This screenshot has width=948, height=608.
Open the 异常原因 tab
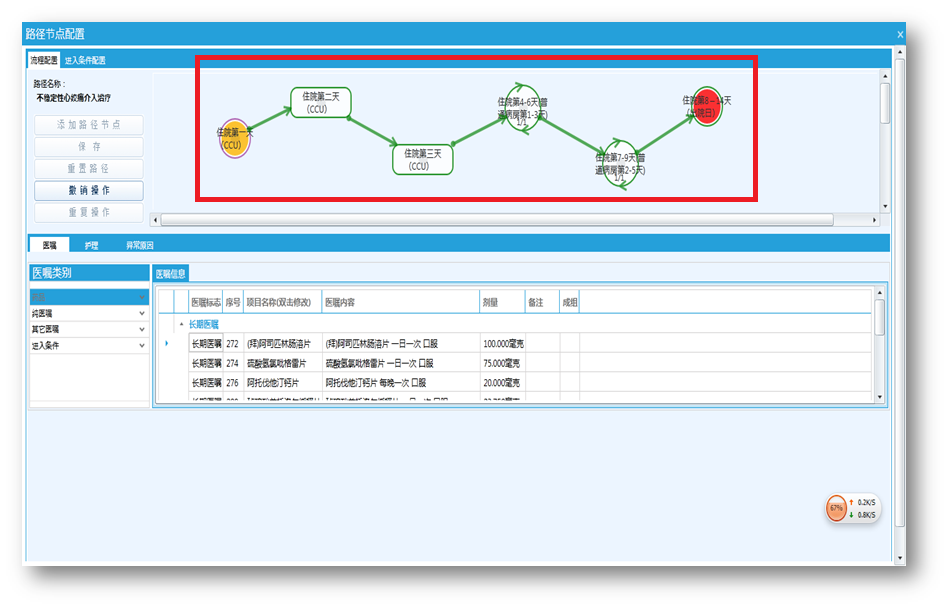pos(139,245)
